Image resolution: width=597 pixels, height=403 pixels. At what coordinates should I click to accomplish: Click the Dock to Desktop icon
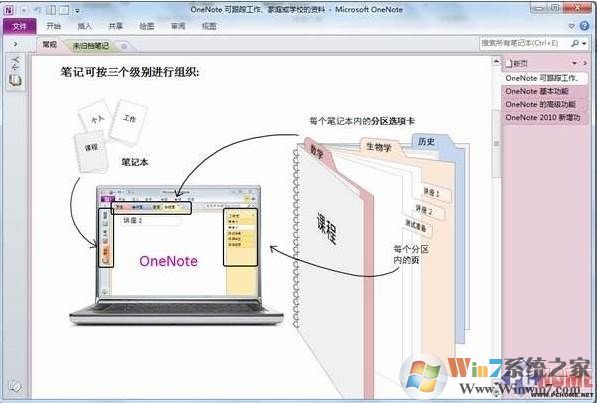pos(51,10)
